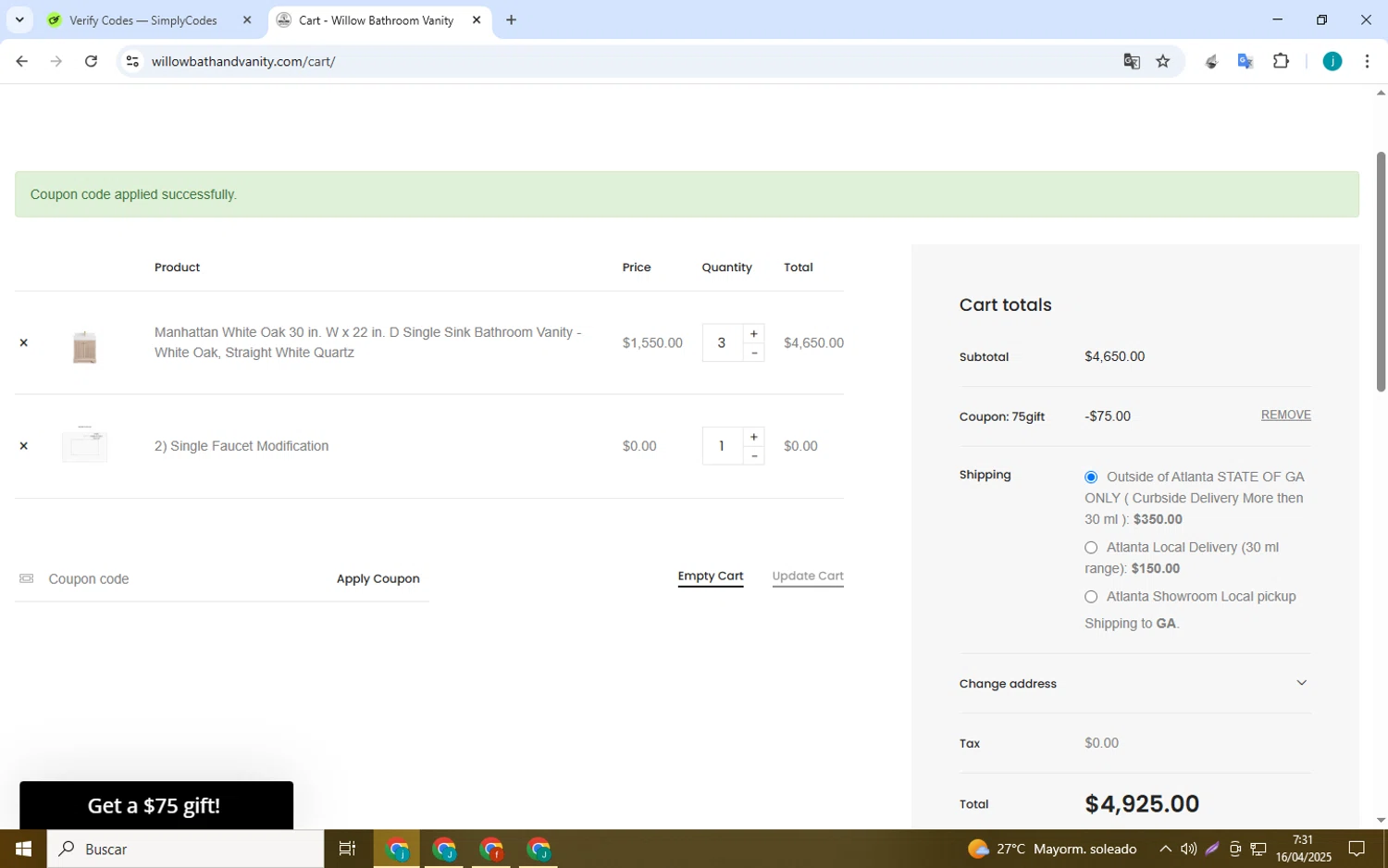The height and width of the screenshot is (868, 1388).
Task: Open Single Faucet Modification thumbnail
Action: point(84,445)
